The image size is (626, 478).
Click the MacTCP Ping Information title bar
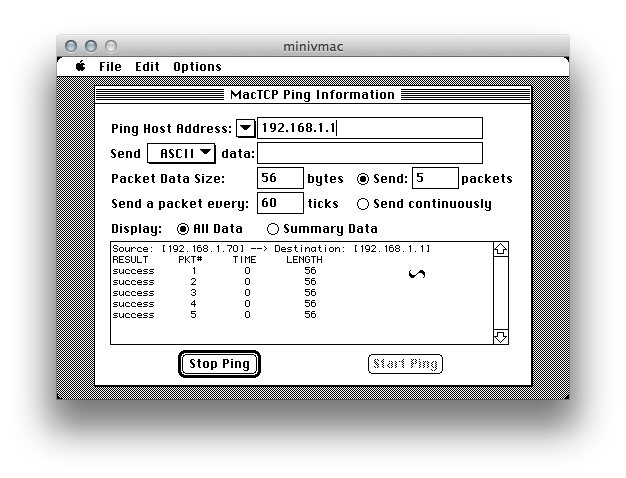(x=313, y=95)
